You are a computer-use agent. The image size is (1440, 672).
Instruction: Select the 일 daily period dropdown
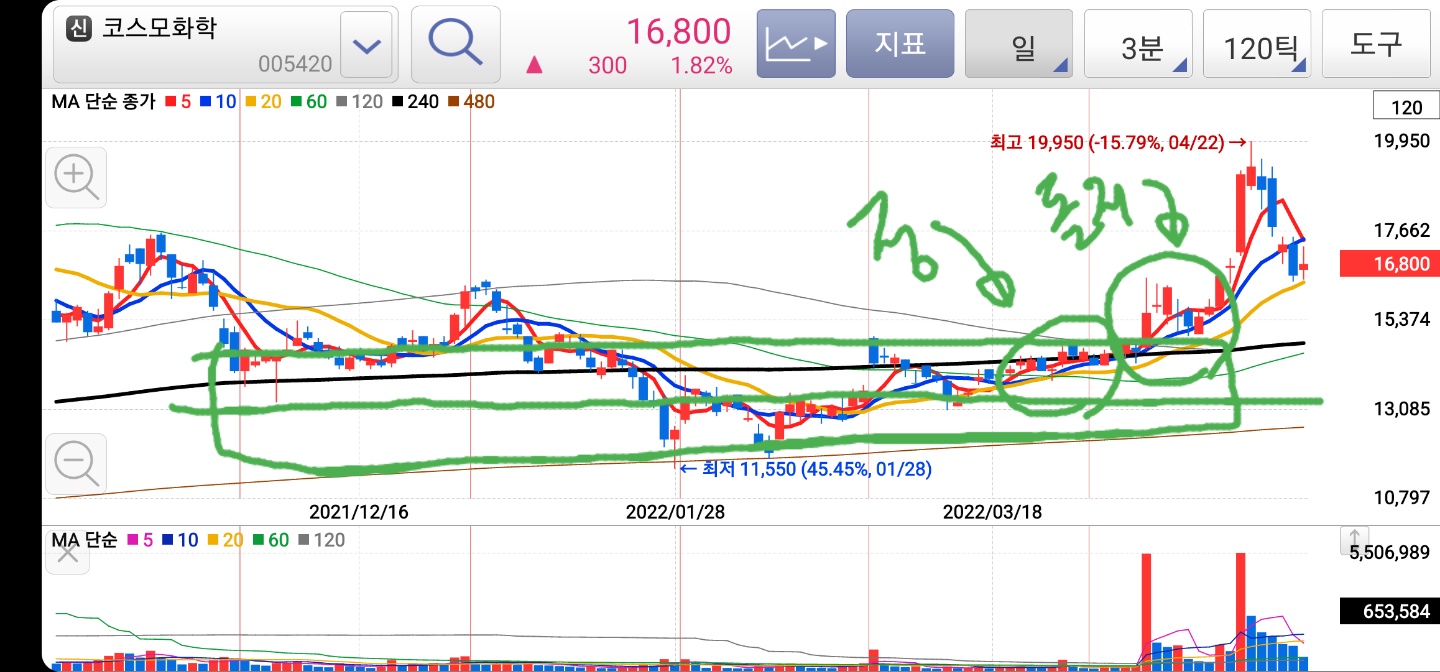1019,44
